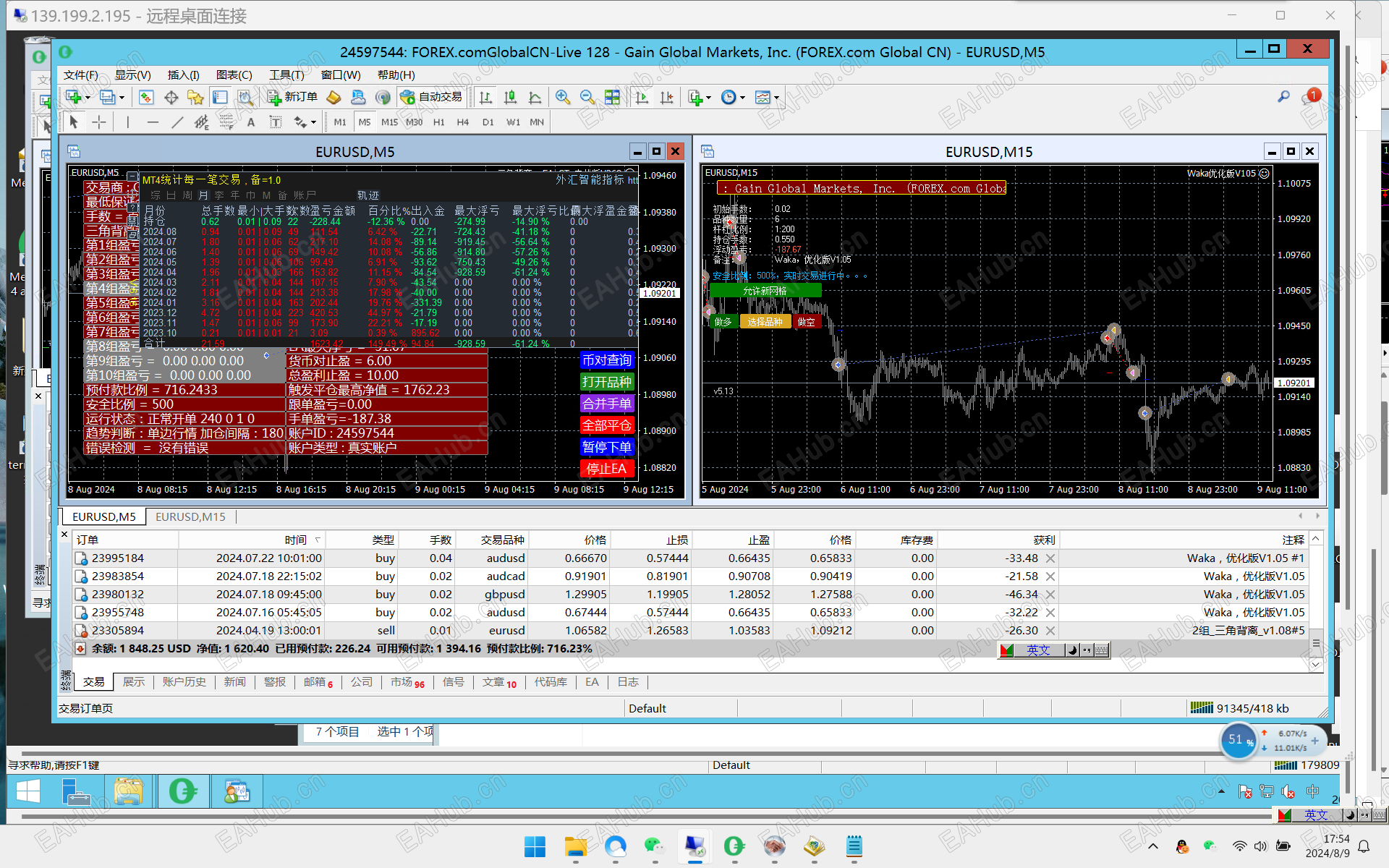The width and height of the screenshot is (1389, 868).
Task: Select the text A tool
Action: (251, 122)
